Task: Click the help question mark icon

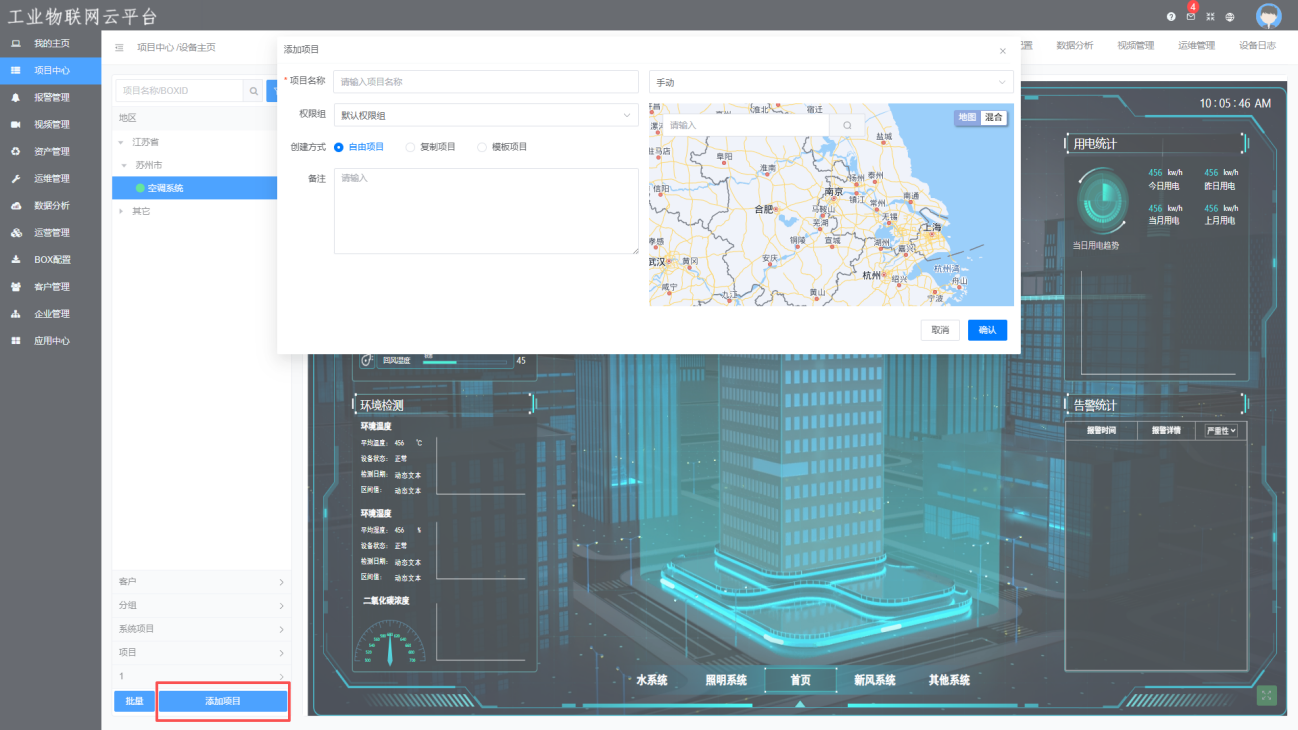Action: 1171,17
